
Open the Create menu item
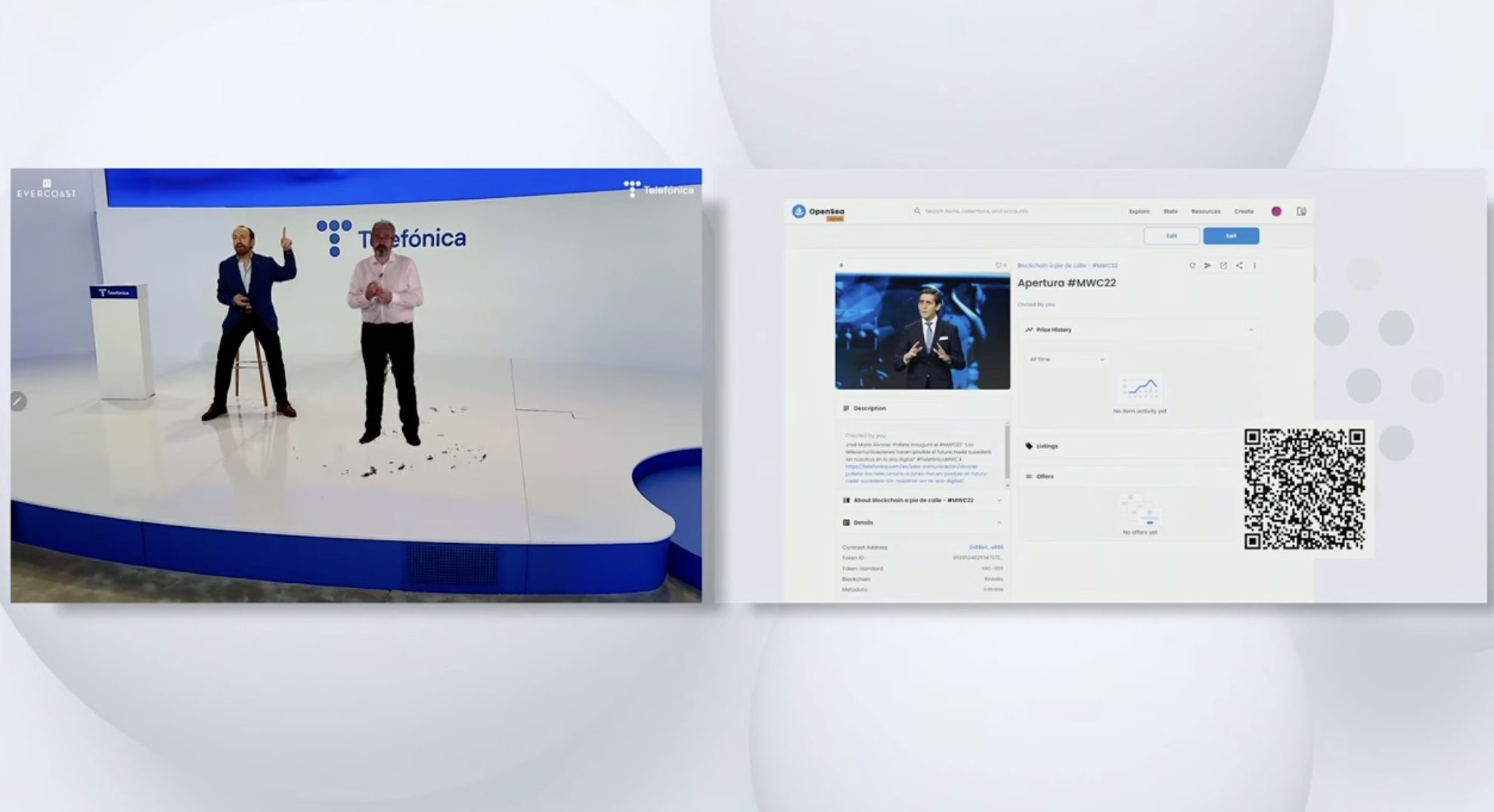(1244, 212)
